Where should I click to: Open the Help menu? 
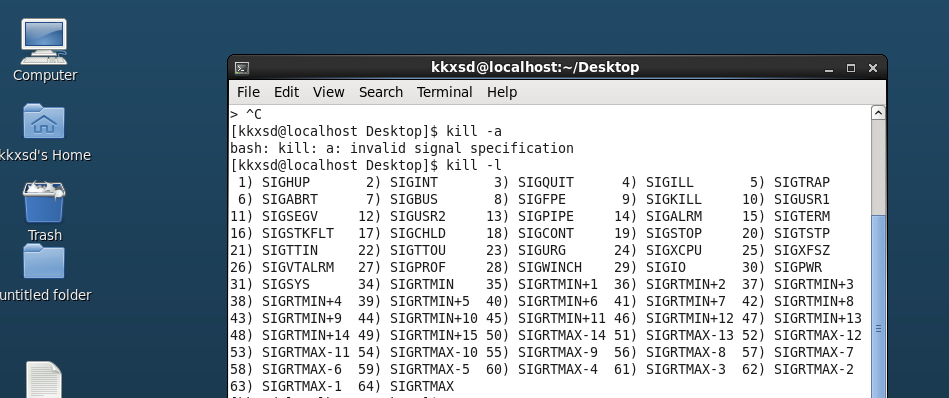(502, 92)
